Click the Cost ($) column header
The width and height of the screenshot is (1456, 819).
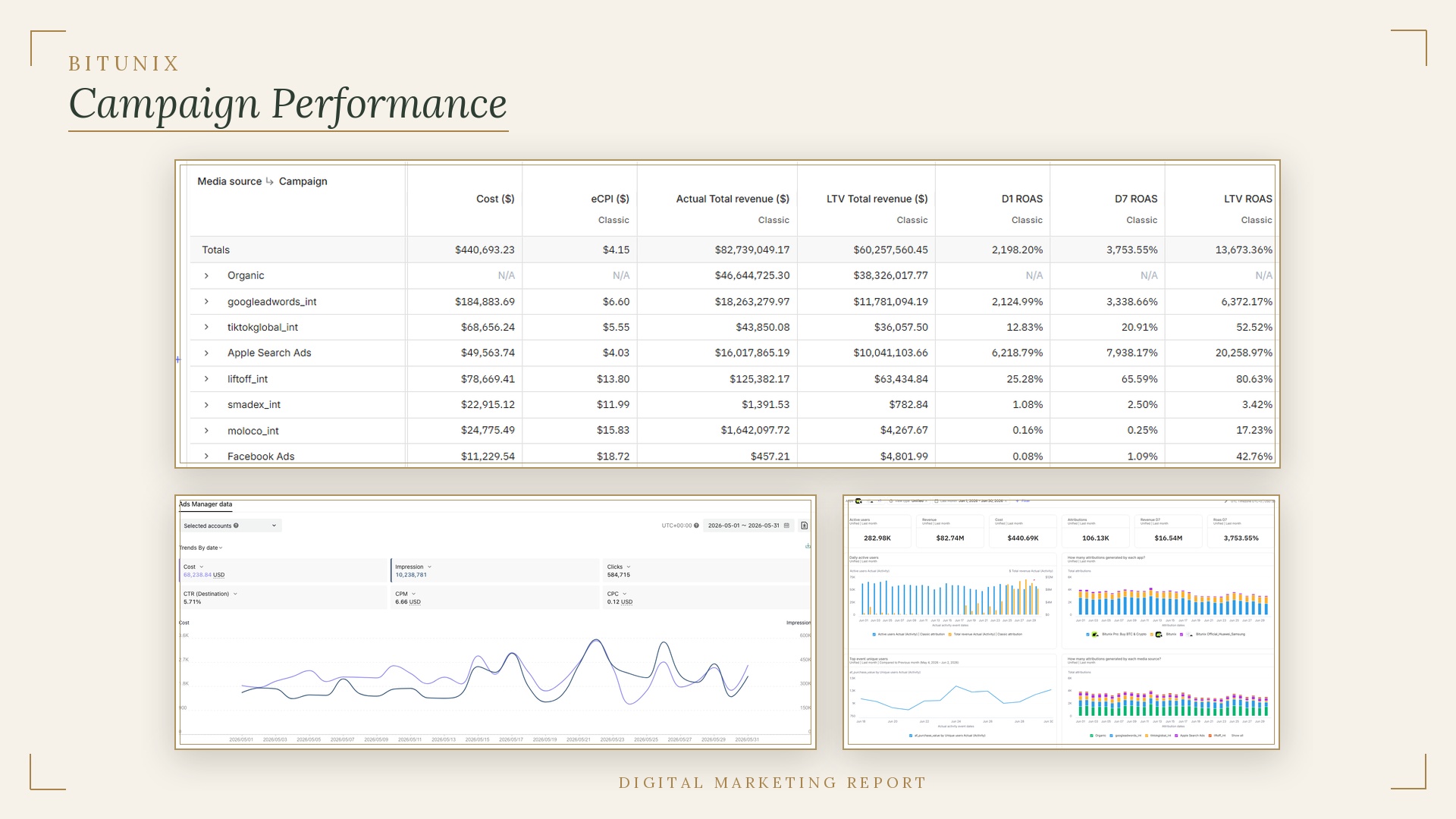point(495,199)
